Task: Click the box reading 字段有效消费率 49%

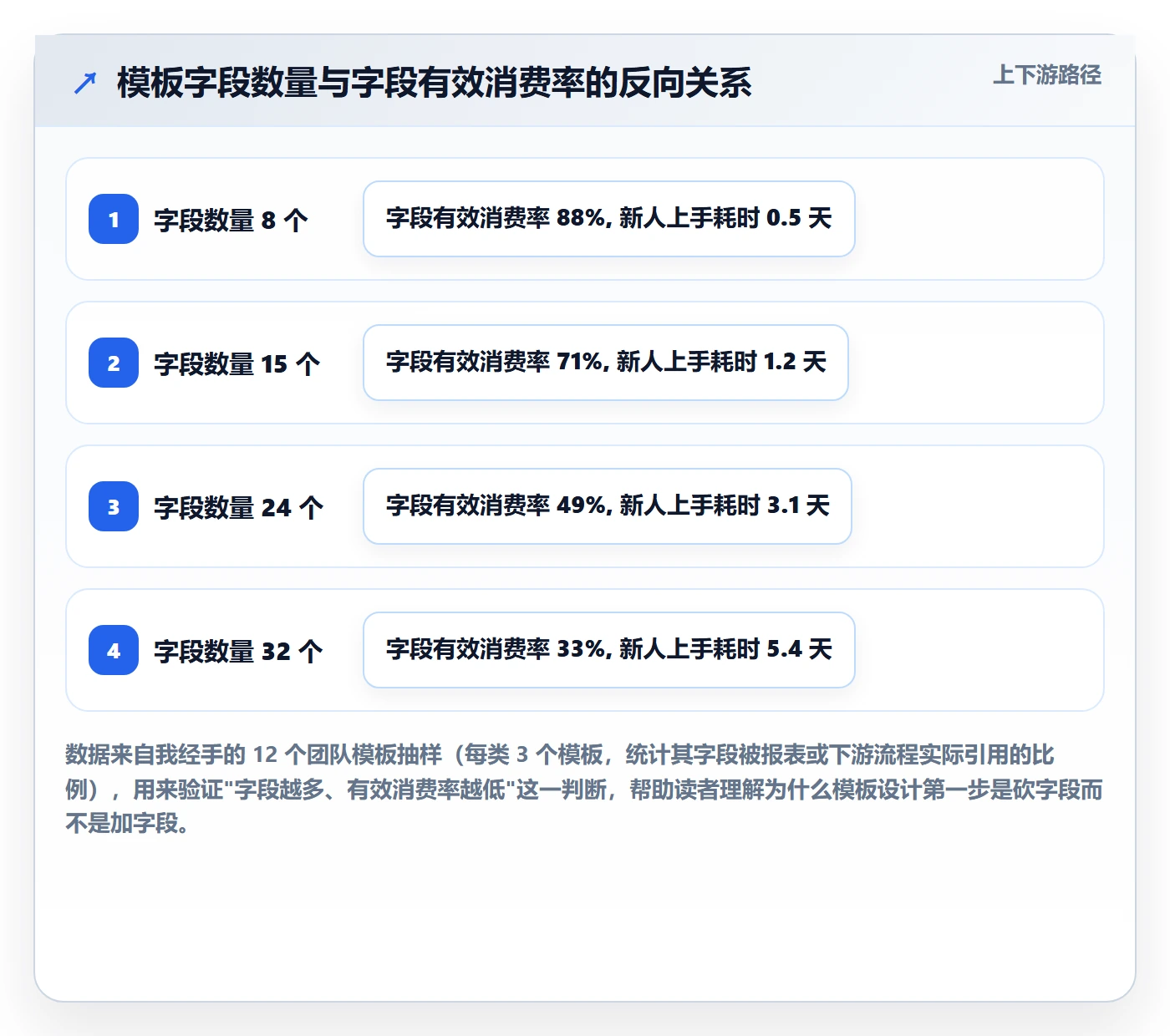Action: [608, 506]
